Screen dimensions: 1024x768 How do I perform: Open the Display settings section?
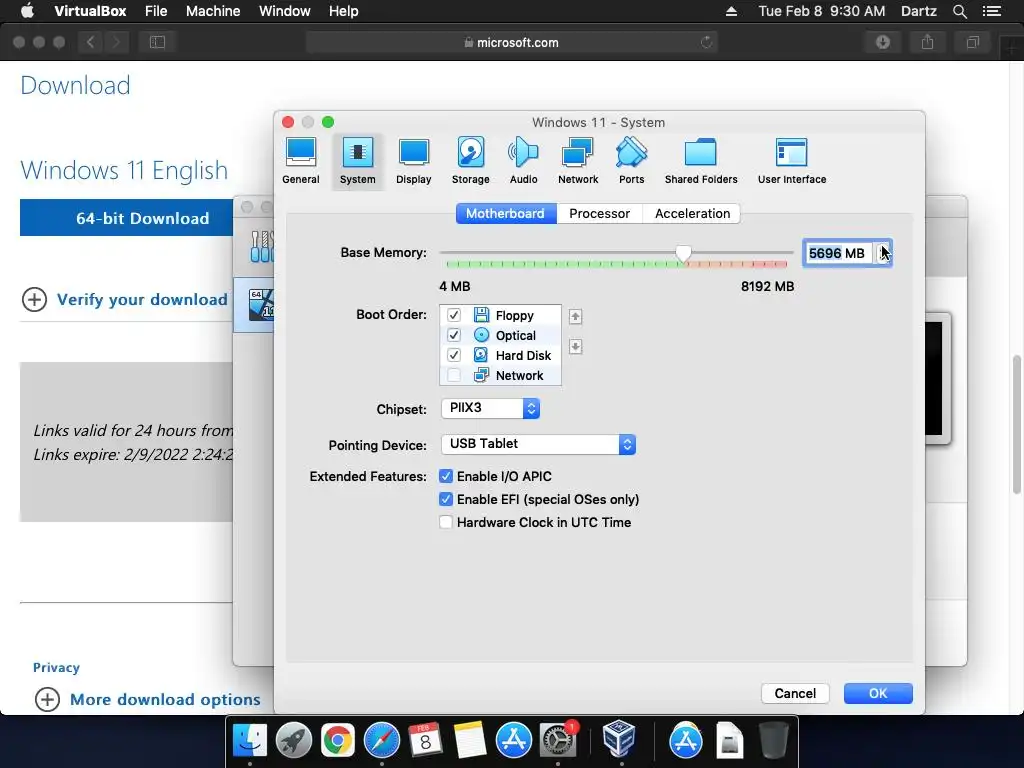(413, 161)
